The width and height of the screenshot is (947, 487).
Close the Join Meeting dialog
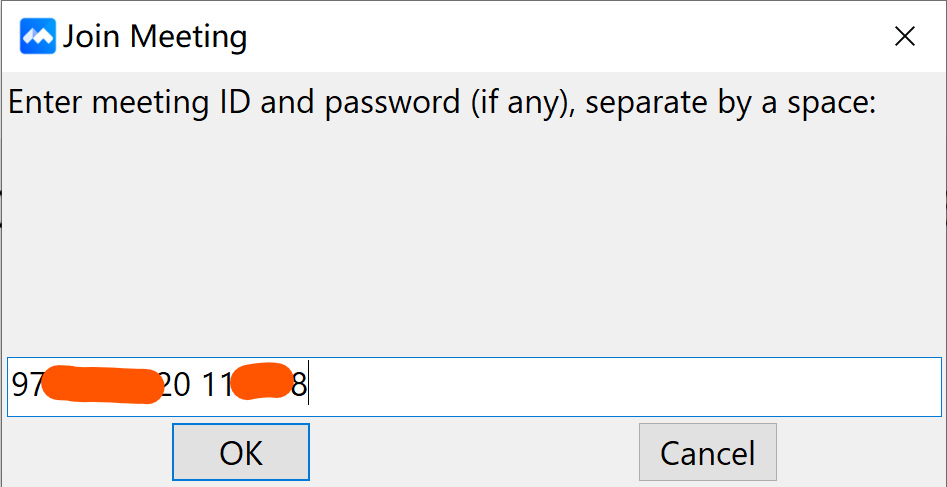click(x=904, y=38)
